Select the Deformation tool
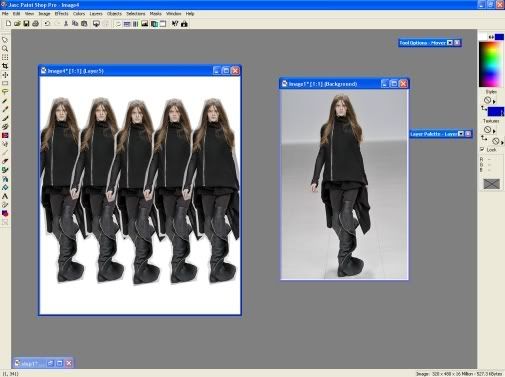The height and width of the screenshot is (377, 505). pos(5,57)
